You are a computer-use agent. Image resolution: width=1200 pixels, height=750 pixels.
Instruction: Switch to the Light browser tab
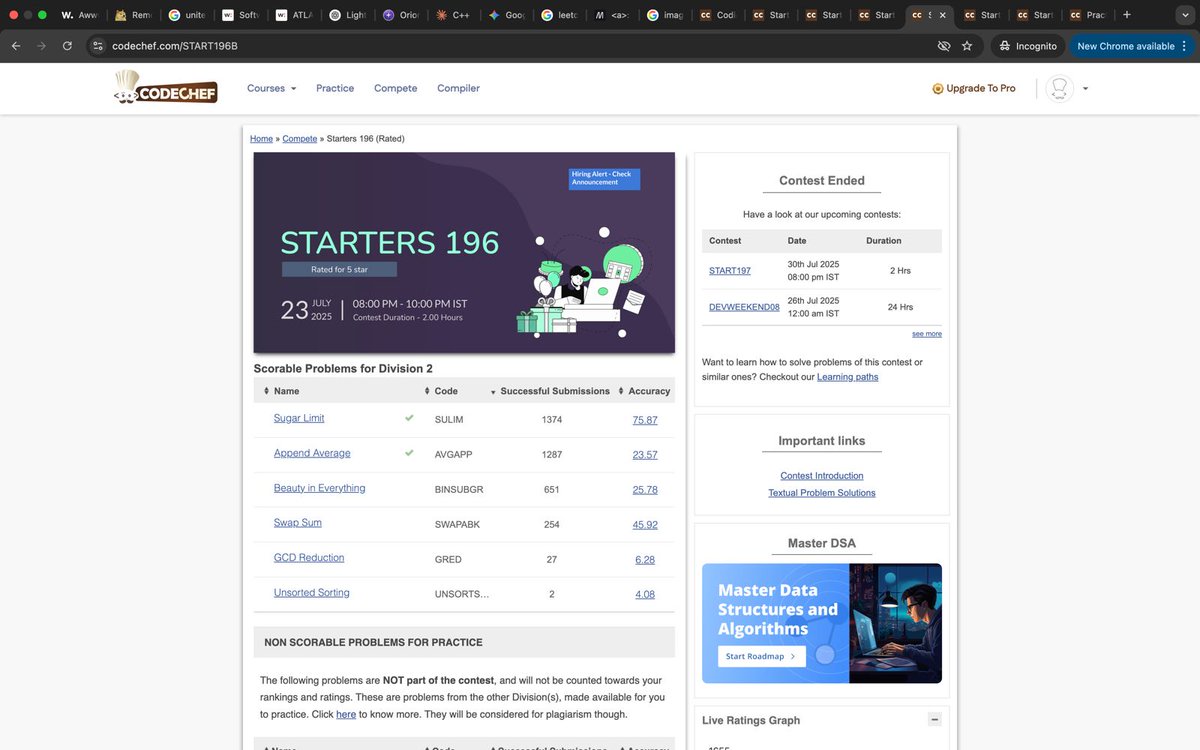(x=347, y=15)
